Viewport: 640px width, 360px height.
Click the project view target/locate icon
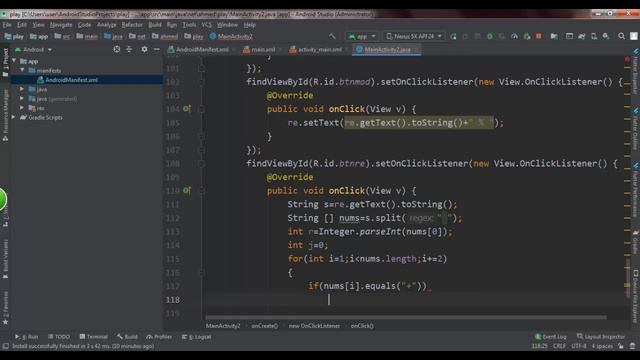(x=117, y=49)
